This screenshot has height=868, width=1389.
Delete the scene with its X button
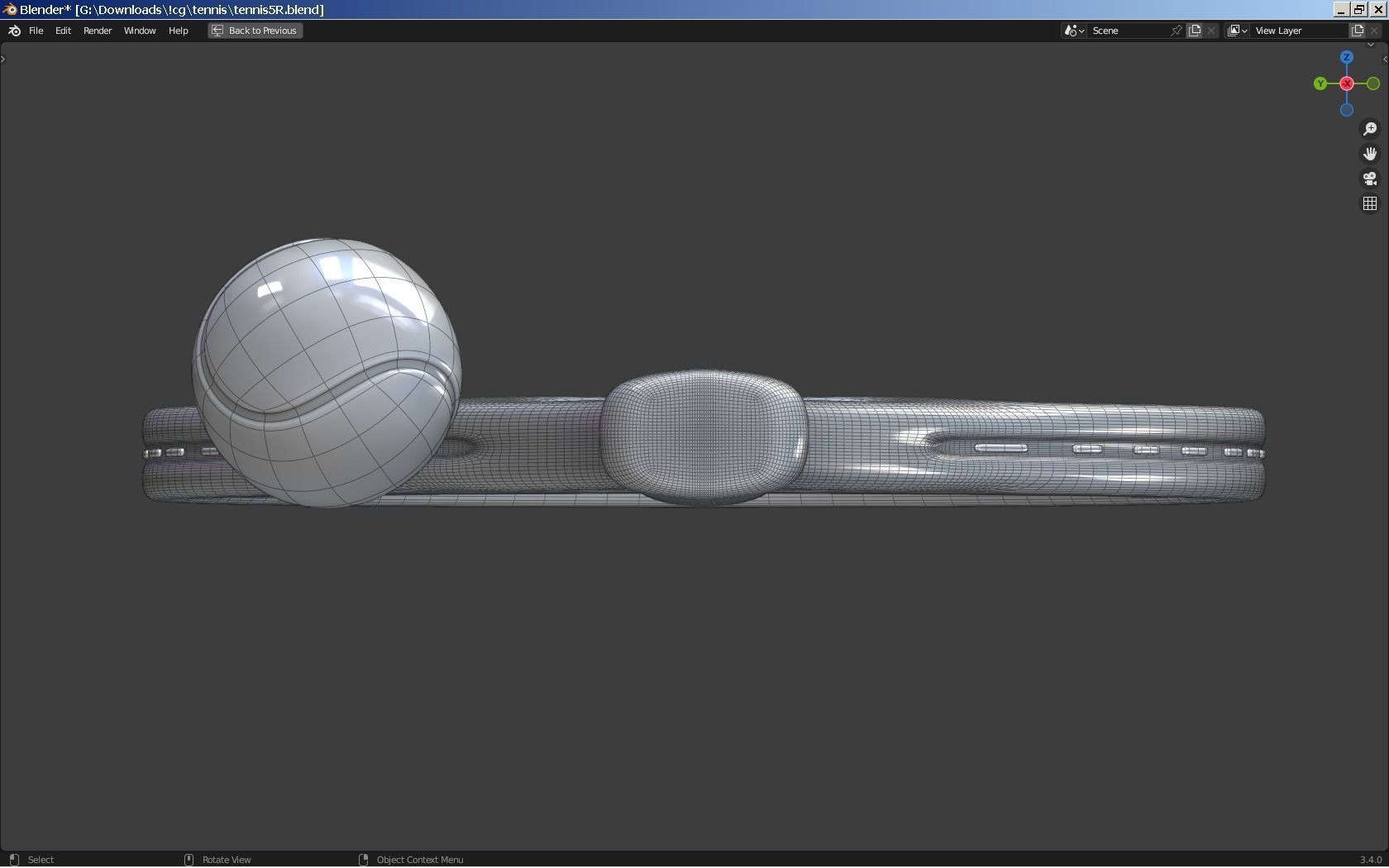click(1212, 31)
